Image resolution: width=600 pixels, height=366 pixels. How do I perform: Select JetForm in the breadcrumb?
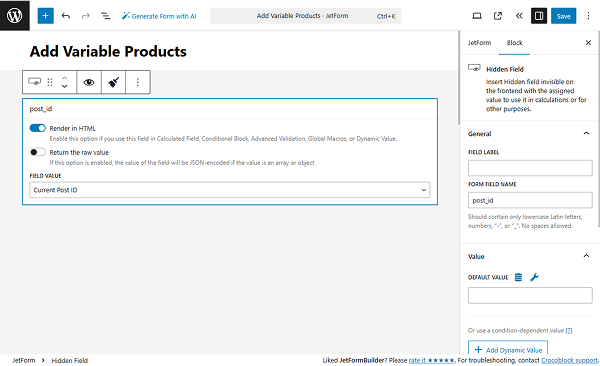click(23, 360)
